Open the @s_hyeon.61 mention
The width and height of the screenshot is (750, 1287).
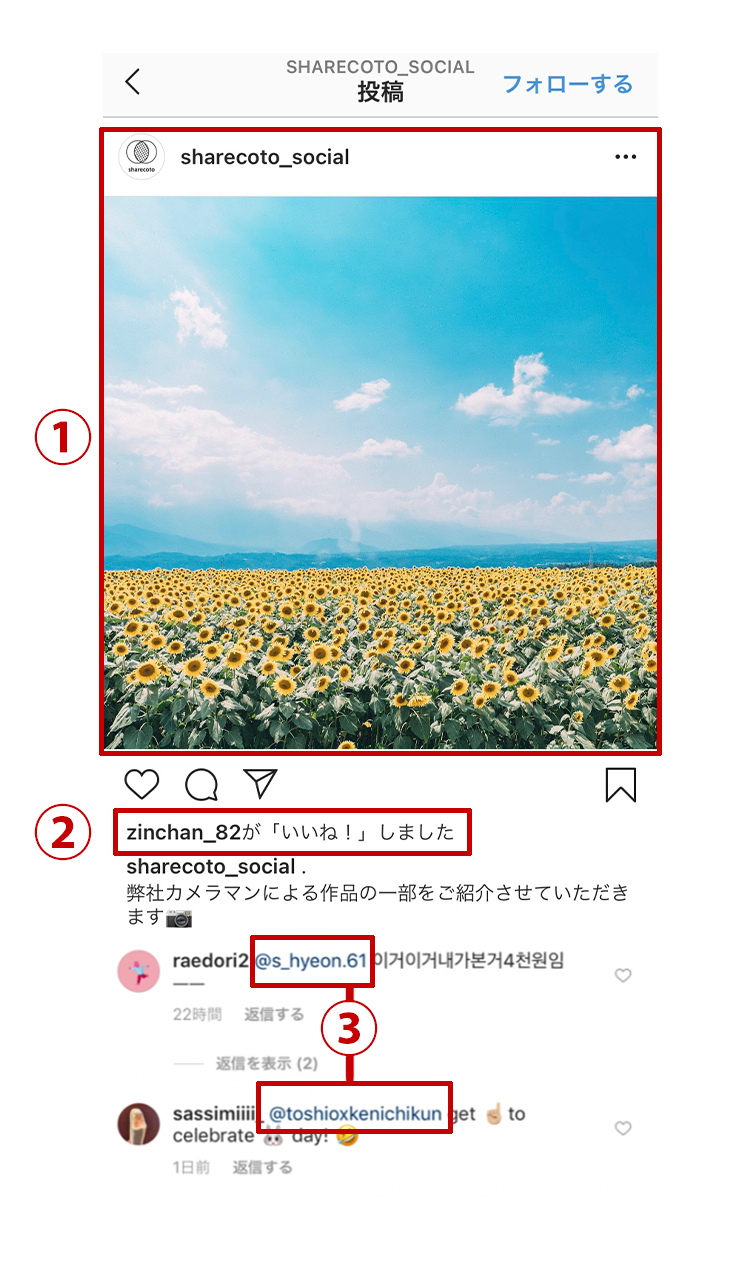coord(311,961)
